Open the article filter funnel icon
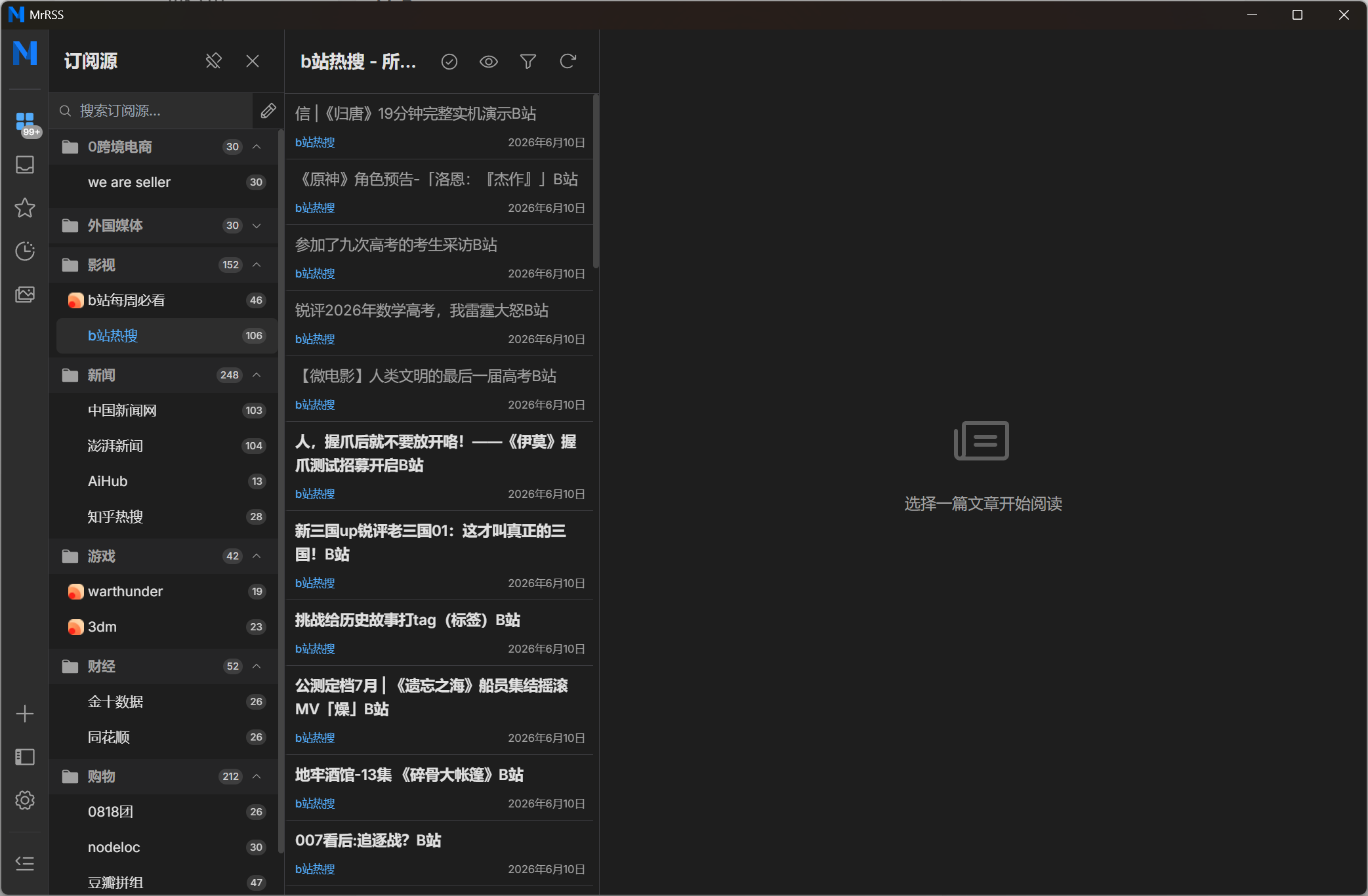The height and width of the screenshot is (896, 1368). click(x=528, y=62)
